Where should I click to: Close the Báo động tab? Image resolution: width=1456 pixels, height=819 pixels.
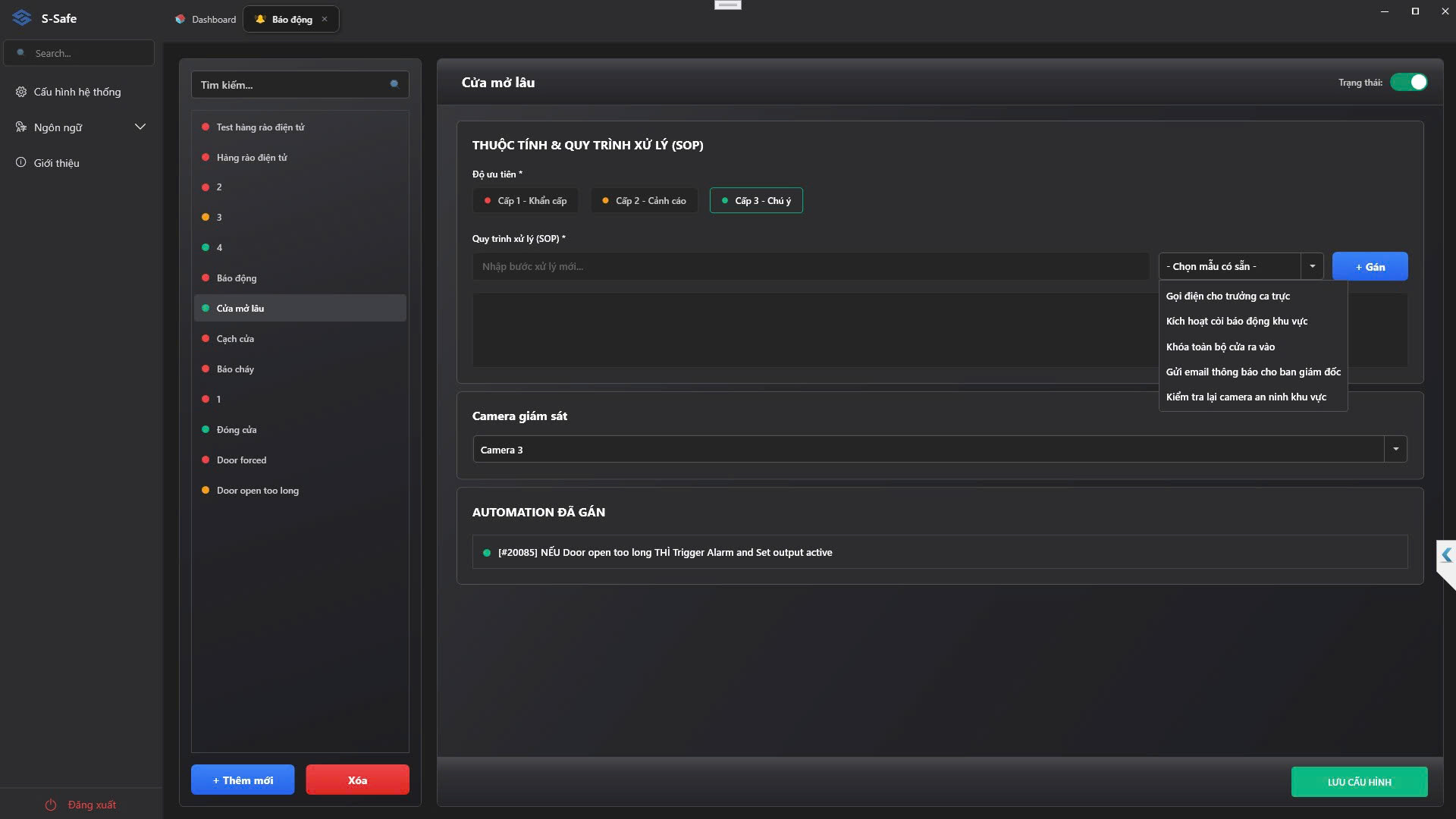click(x=325, y=19)
